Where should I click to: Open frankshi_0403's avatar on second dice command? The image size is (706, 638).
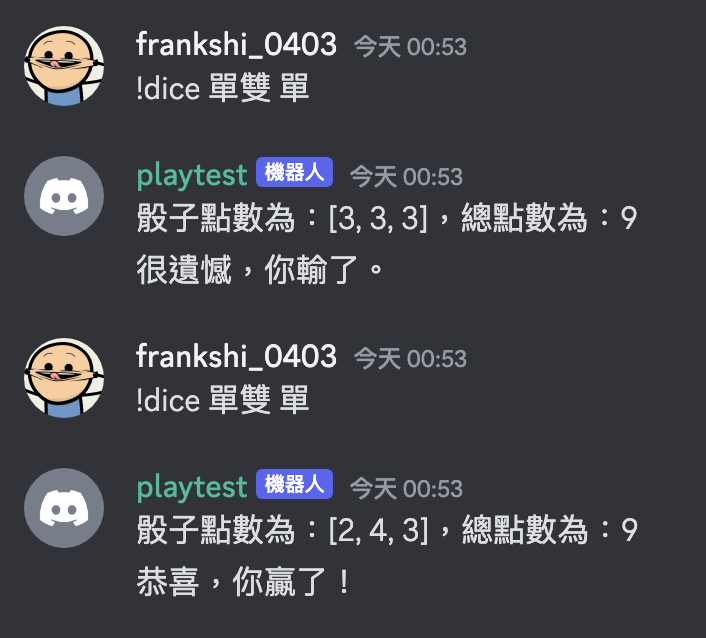click(x=64, y=378)
